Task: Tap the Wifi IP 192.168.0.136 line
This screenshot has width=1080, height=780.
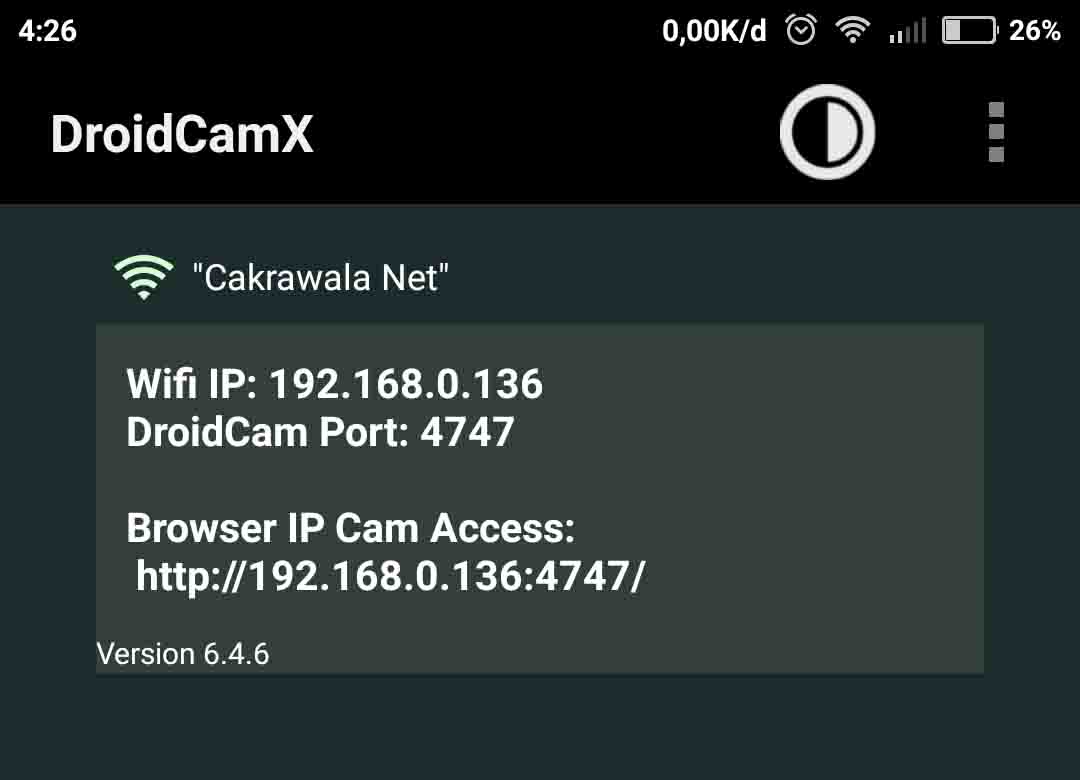Action: 335,384
